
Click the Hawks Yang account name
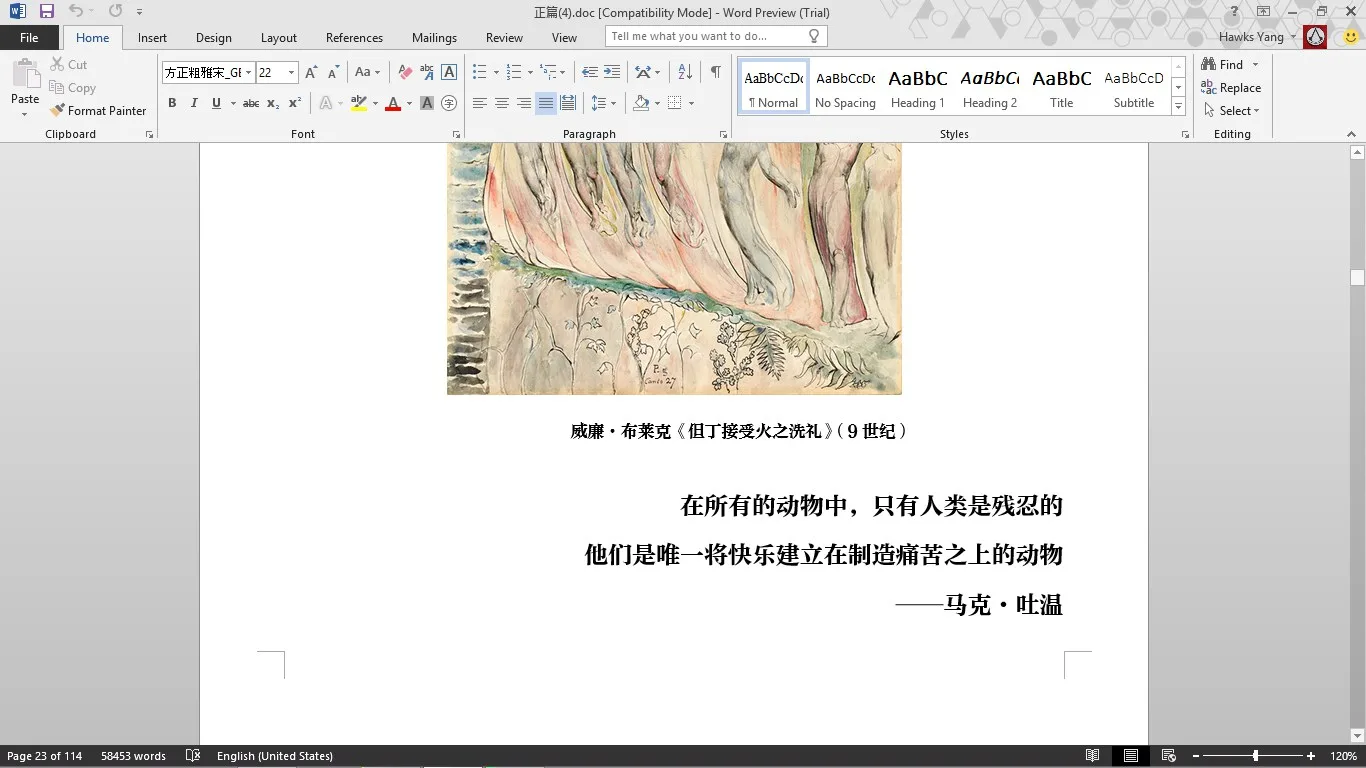pyautogui.click(x=1251, y=37)
